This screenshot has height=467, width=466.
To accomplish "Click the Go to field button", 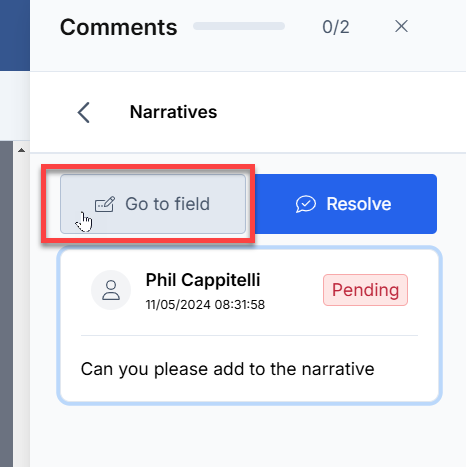I will click(x=153, y=204).
